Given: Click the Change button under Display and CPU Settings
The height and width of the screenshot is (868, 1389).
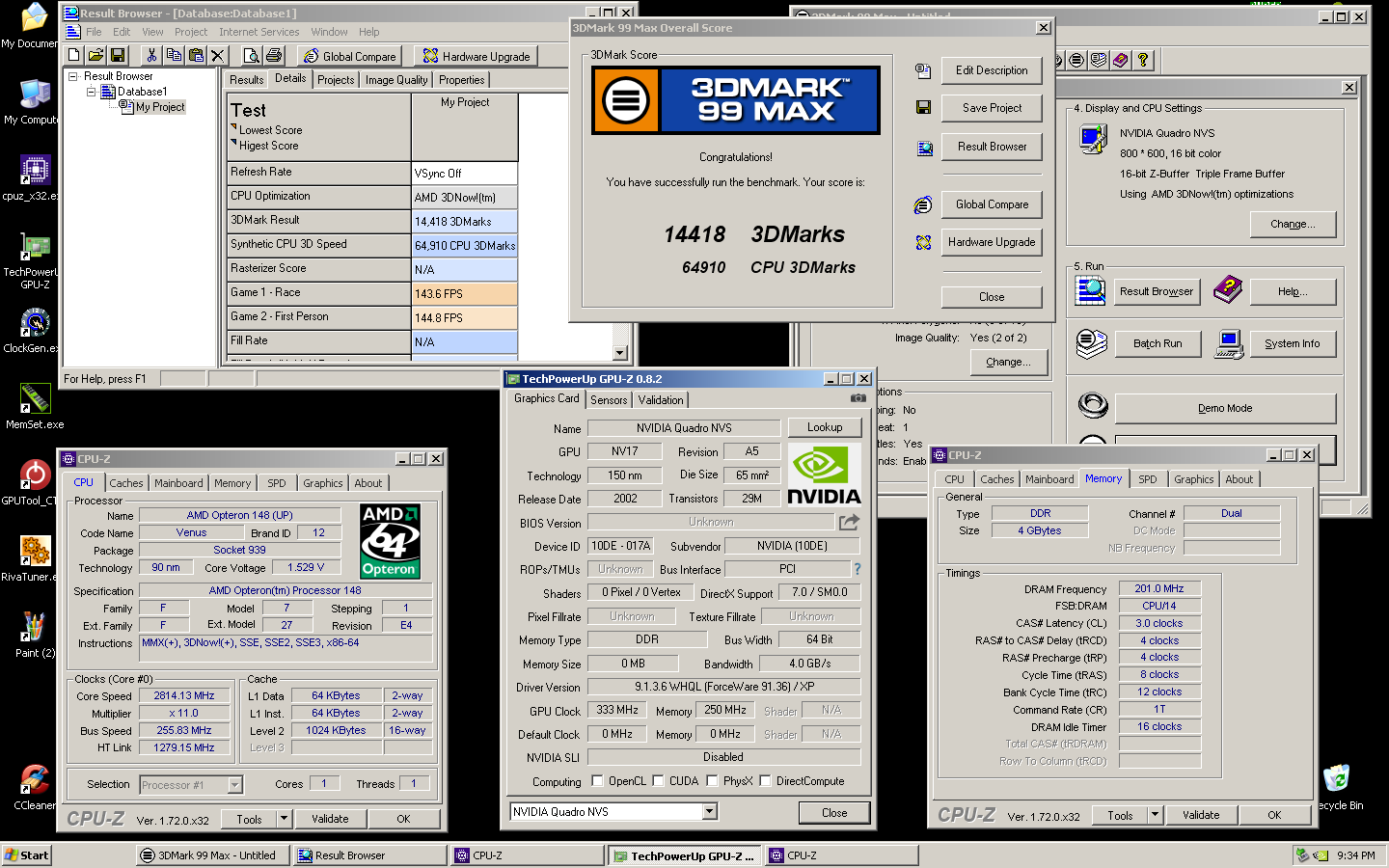Looking at the screenshot, I should point(1293,224).
